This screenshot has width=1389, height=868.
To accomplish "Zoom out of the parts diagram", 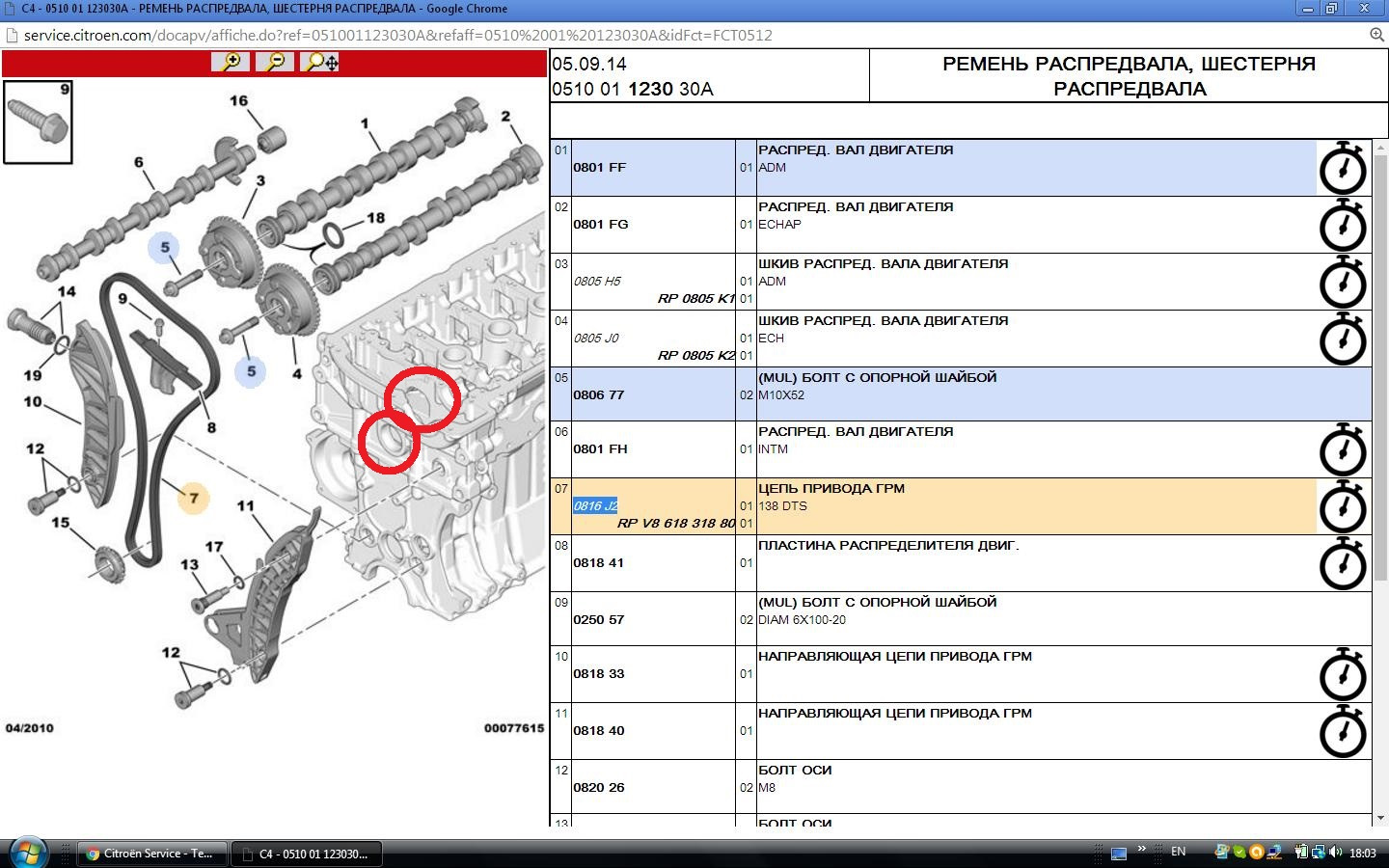I will tap(276, 63).
